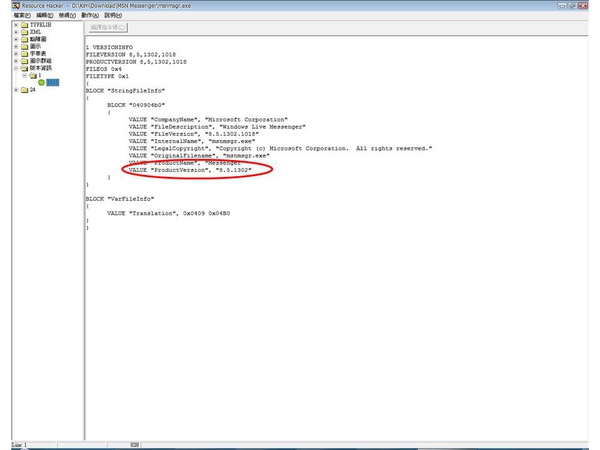Image resolution: width=600 pixels, height=450 pixels.
Task: Click the InternalName msnmsgr.exe value line
Action: (192, 141)
